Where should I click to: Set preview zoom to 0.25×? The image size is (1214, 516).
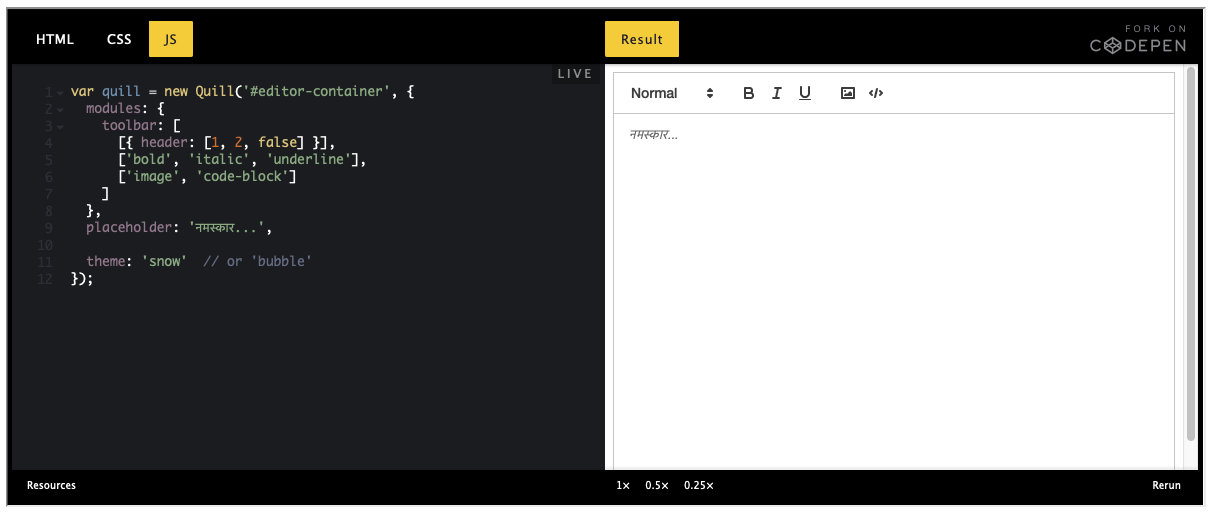tap(699, 485)
